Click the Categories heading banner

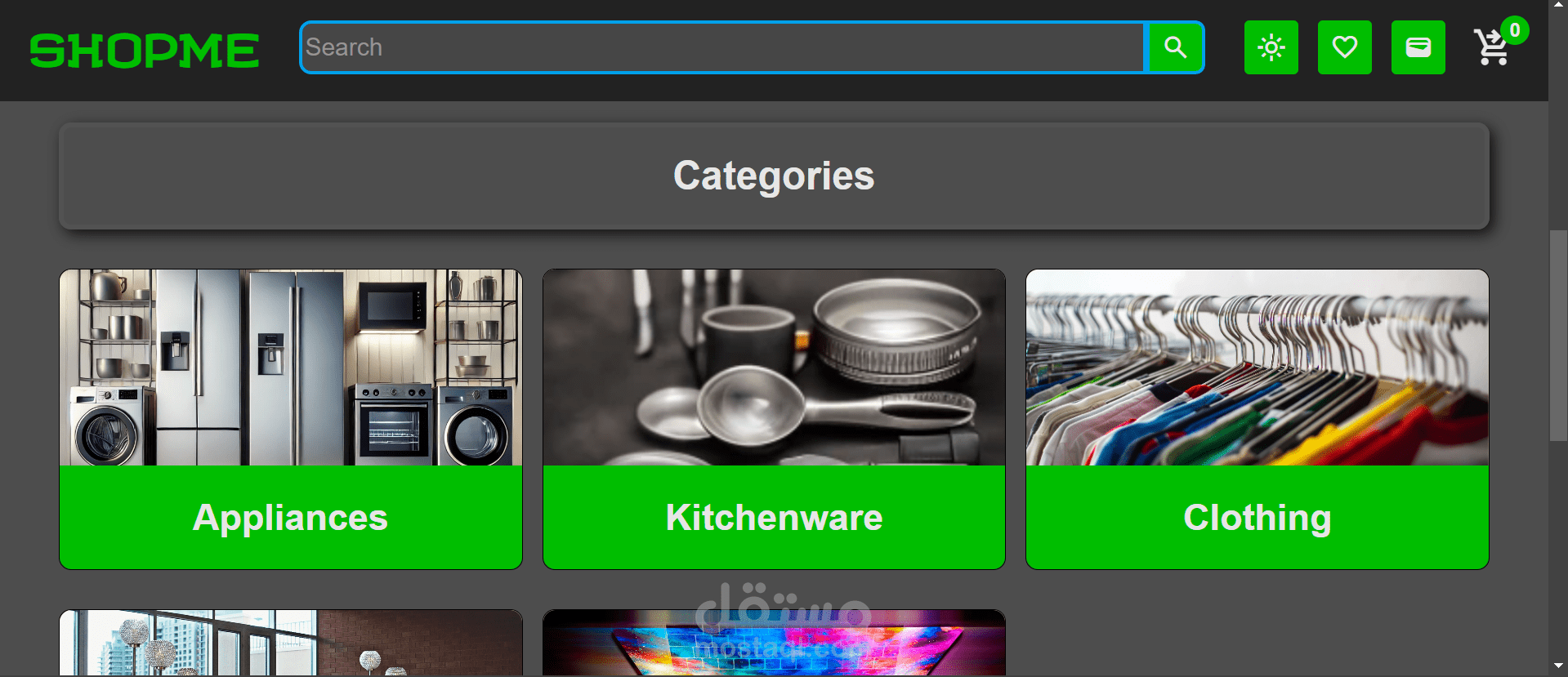(774, 176)
